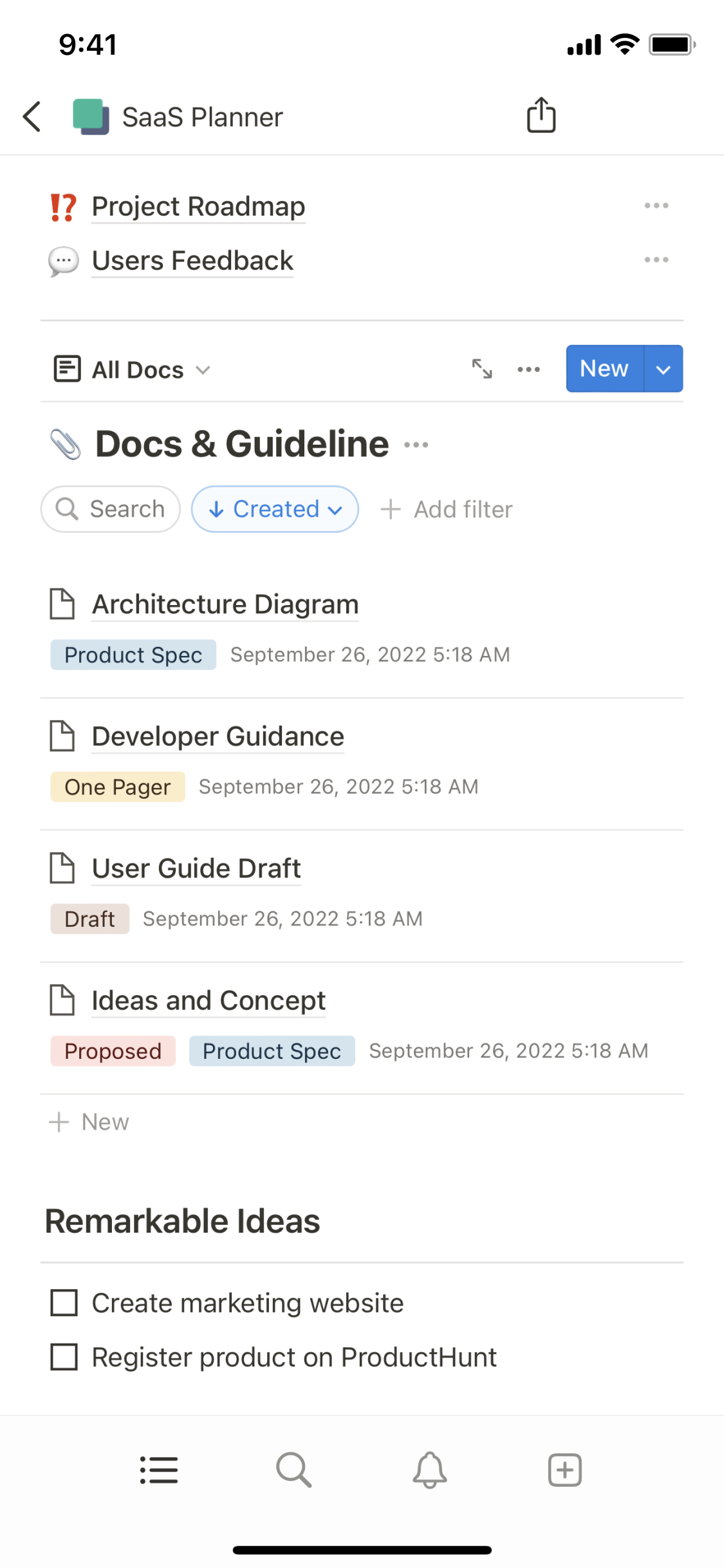This screenshot has height=1568, width=724.
Task: Open the Project Roadmap page
Action: click(198, 207)
